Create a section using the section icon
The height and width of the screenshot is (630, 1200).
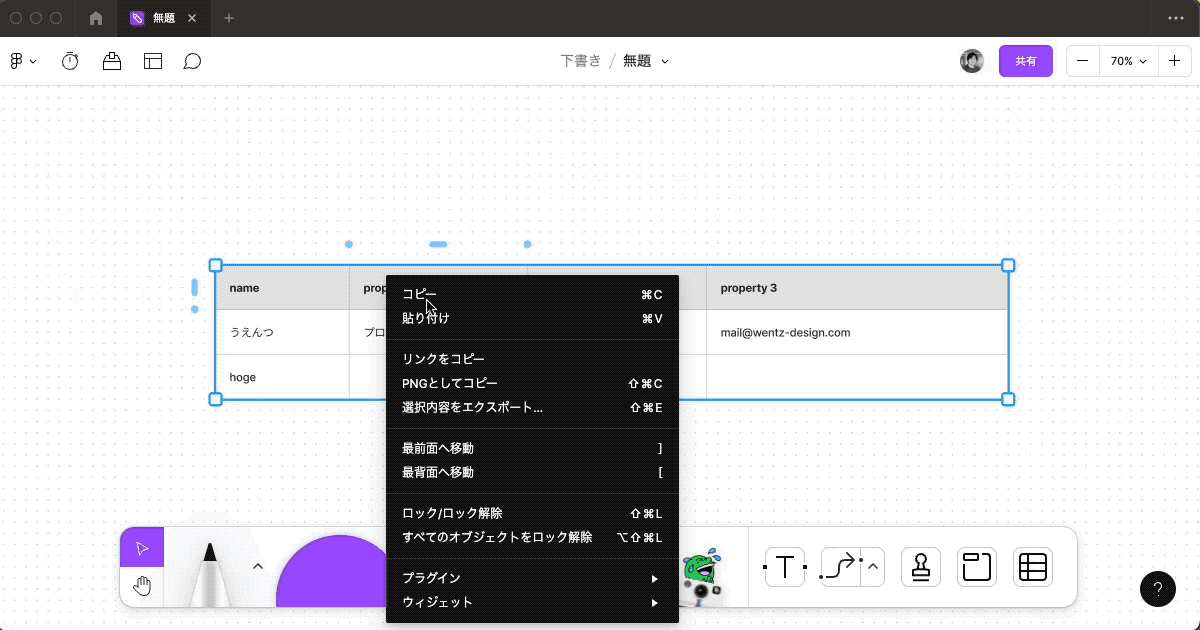point(976,567)
